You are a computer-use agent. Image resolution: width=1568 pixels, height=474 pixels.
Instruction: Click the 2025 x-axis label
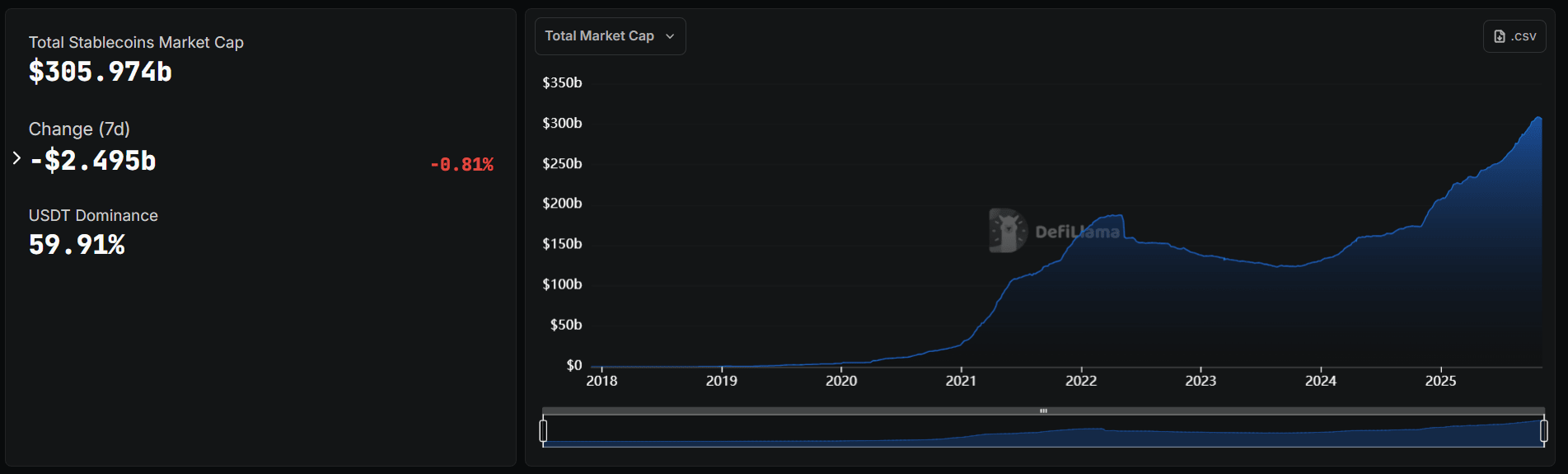point(1440,381)
